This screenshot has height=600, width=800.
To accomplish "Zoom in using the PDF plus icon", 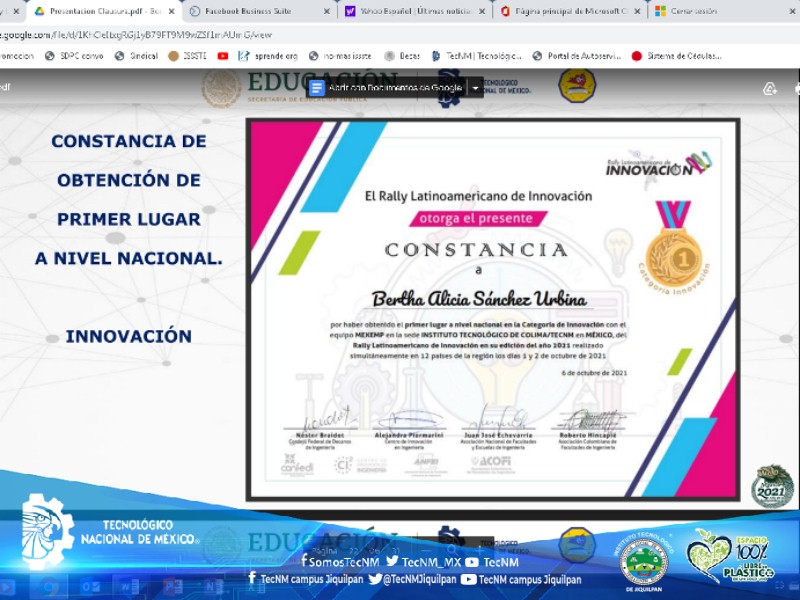I will 480,550.
